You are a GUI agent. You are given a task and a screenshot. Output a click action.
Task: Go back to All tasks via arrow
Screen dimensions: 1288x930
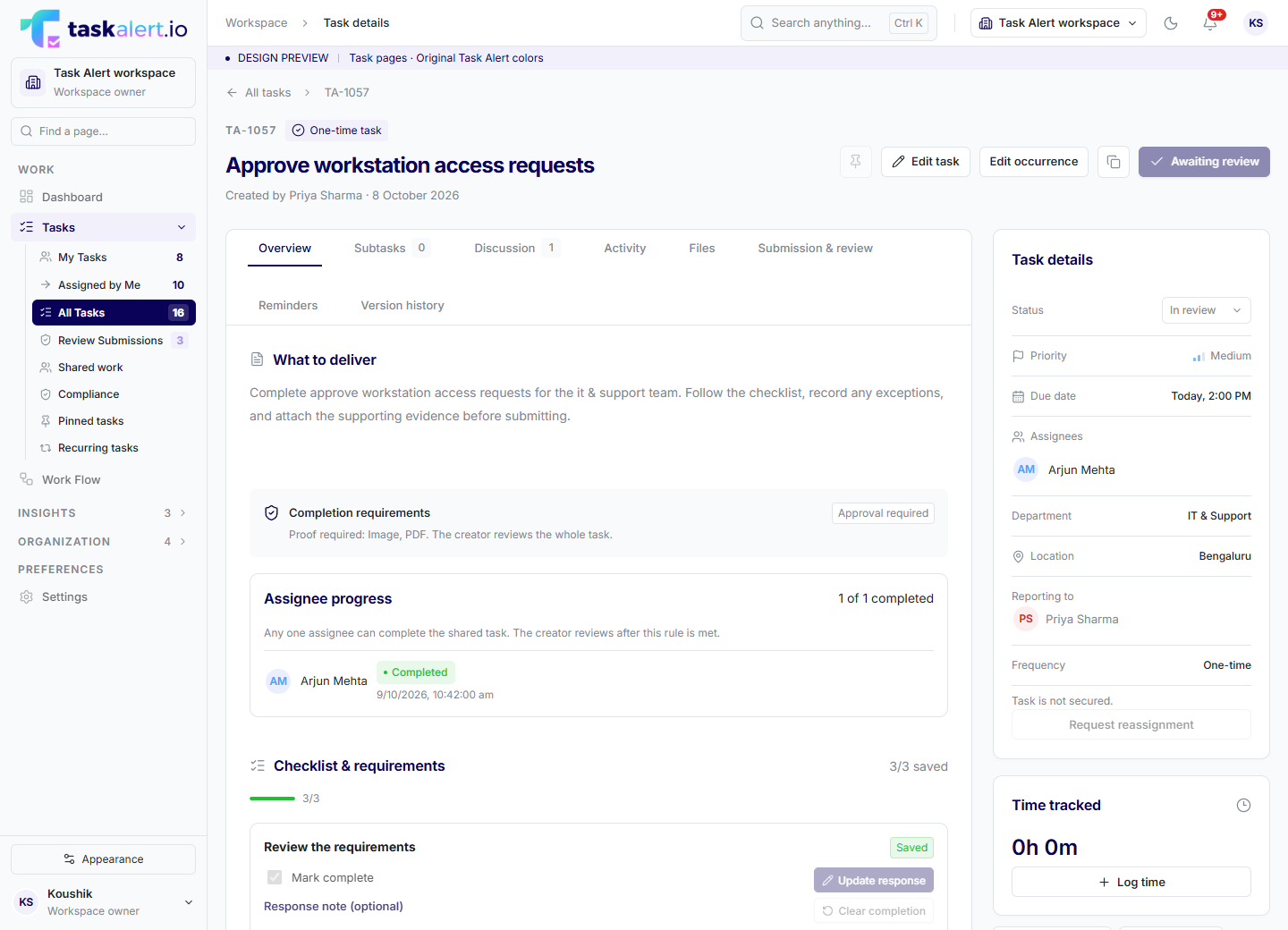tap(258, 93)
